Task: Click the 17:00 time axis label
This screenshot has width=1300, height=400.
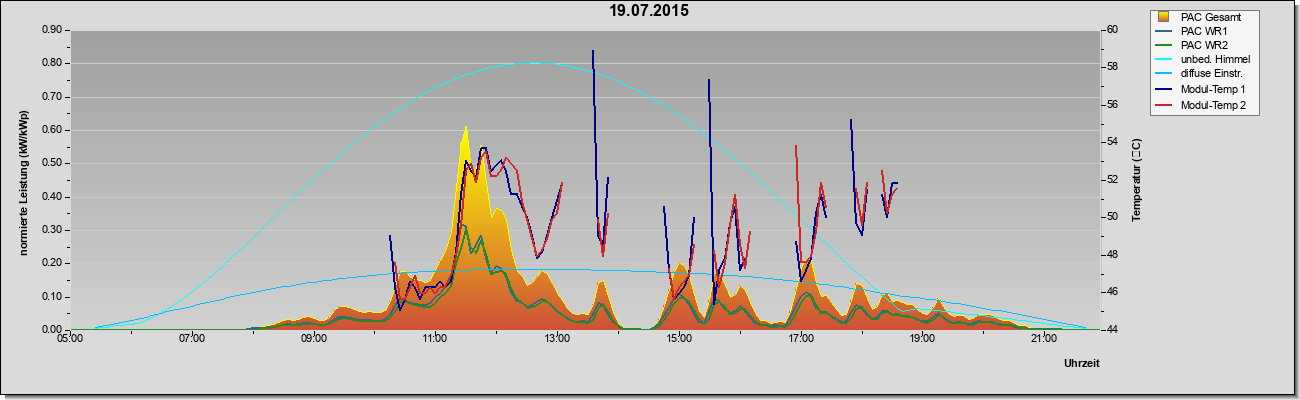Action: click(x=800, y=339)
